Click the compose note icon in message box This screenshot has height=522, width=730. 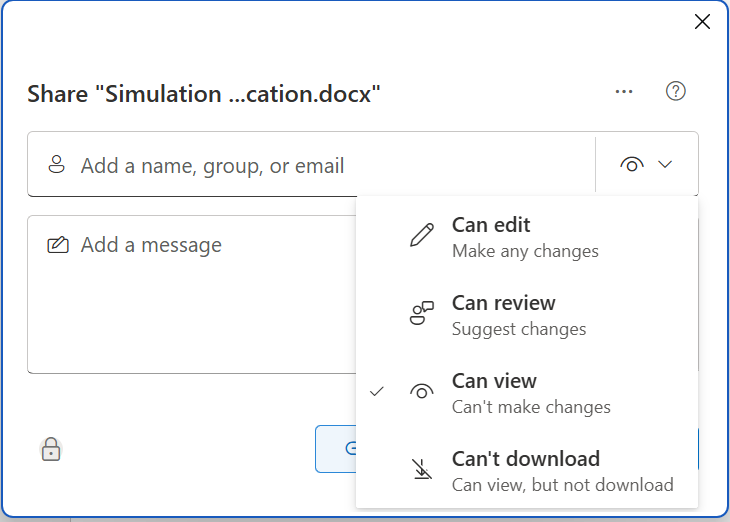point(58,245)
